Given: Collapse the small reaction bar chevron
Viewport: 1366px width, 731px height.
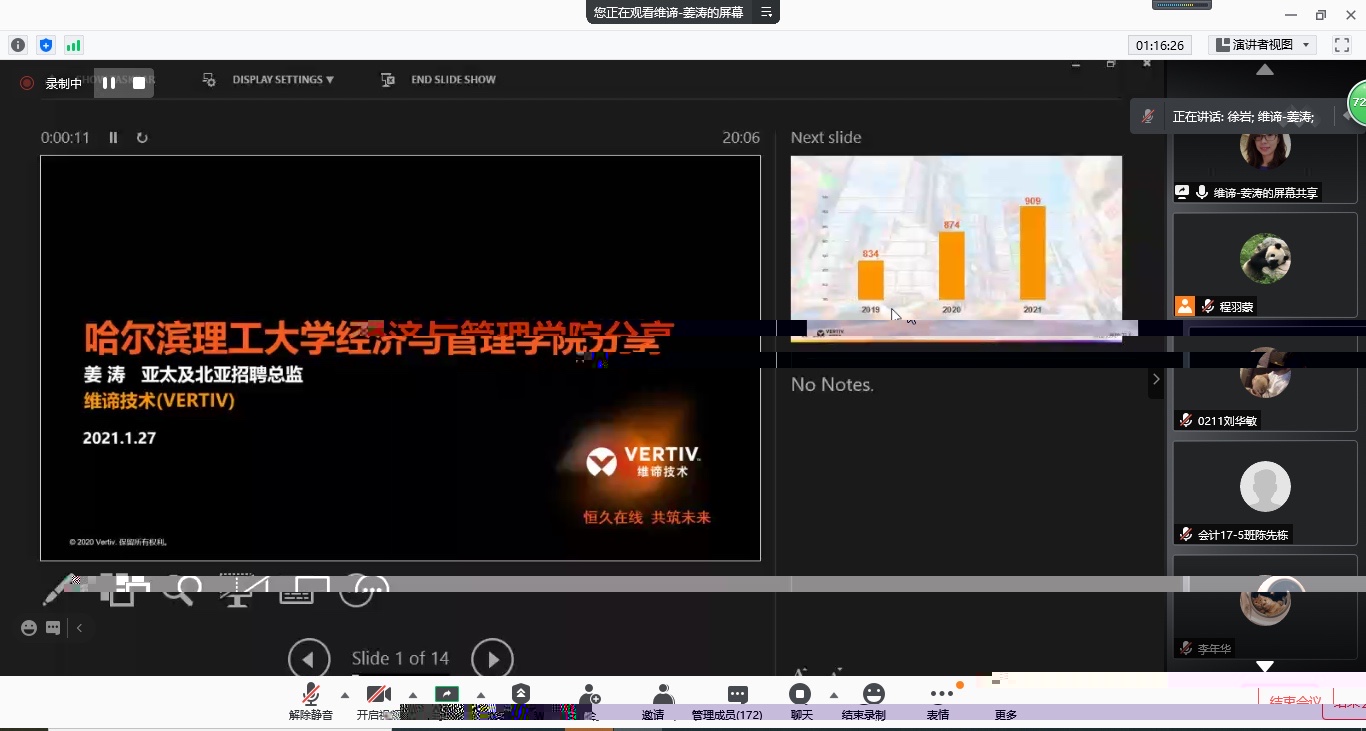Looking at the screenshot, I should tap(79, 628).
